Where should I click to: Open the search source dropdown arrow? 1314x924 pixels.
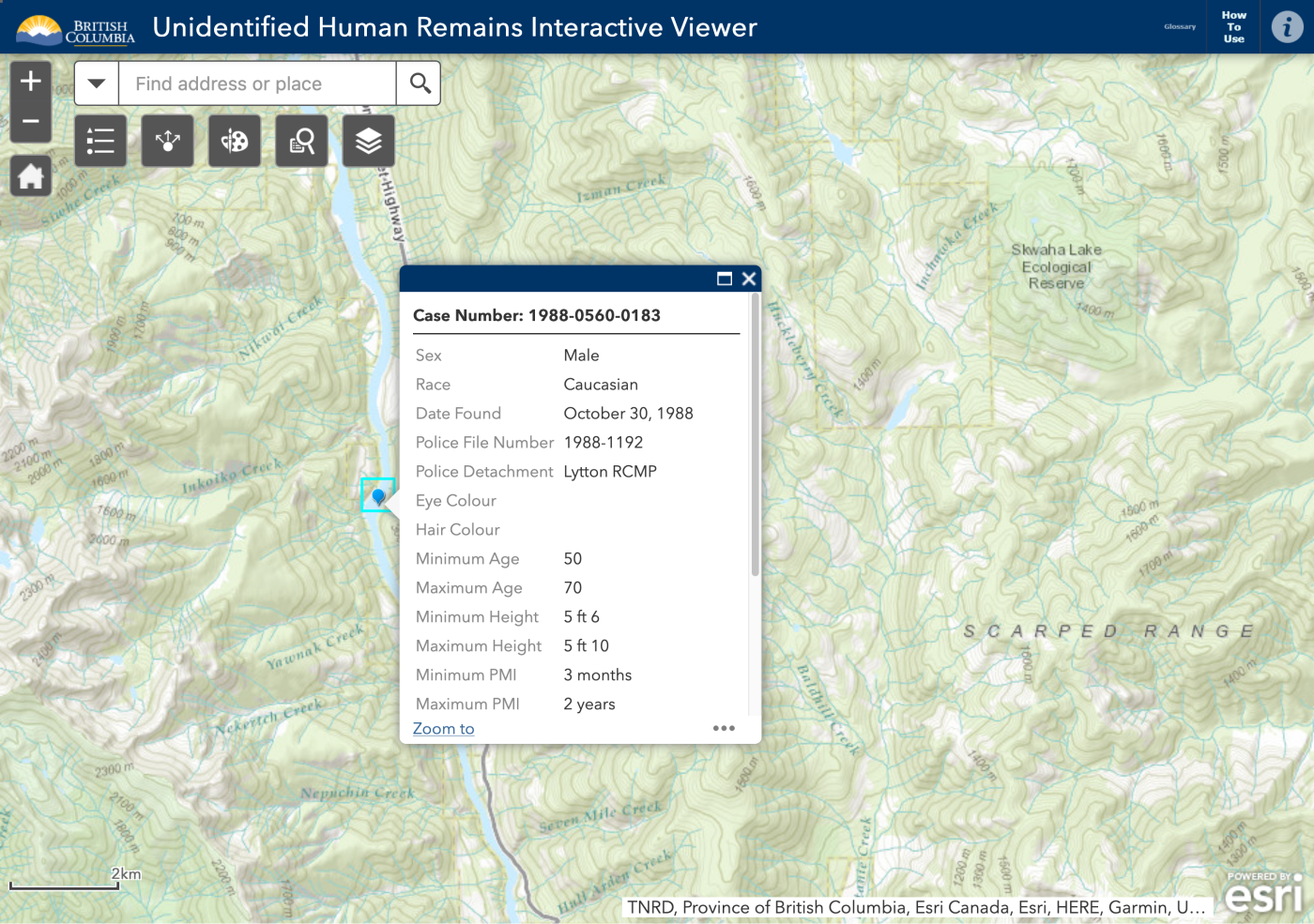96,83
